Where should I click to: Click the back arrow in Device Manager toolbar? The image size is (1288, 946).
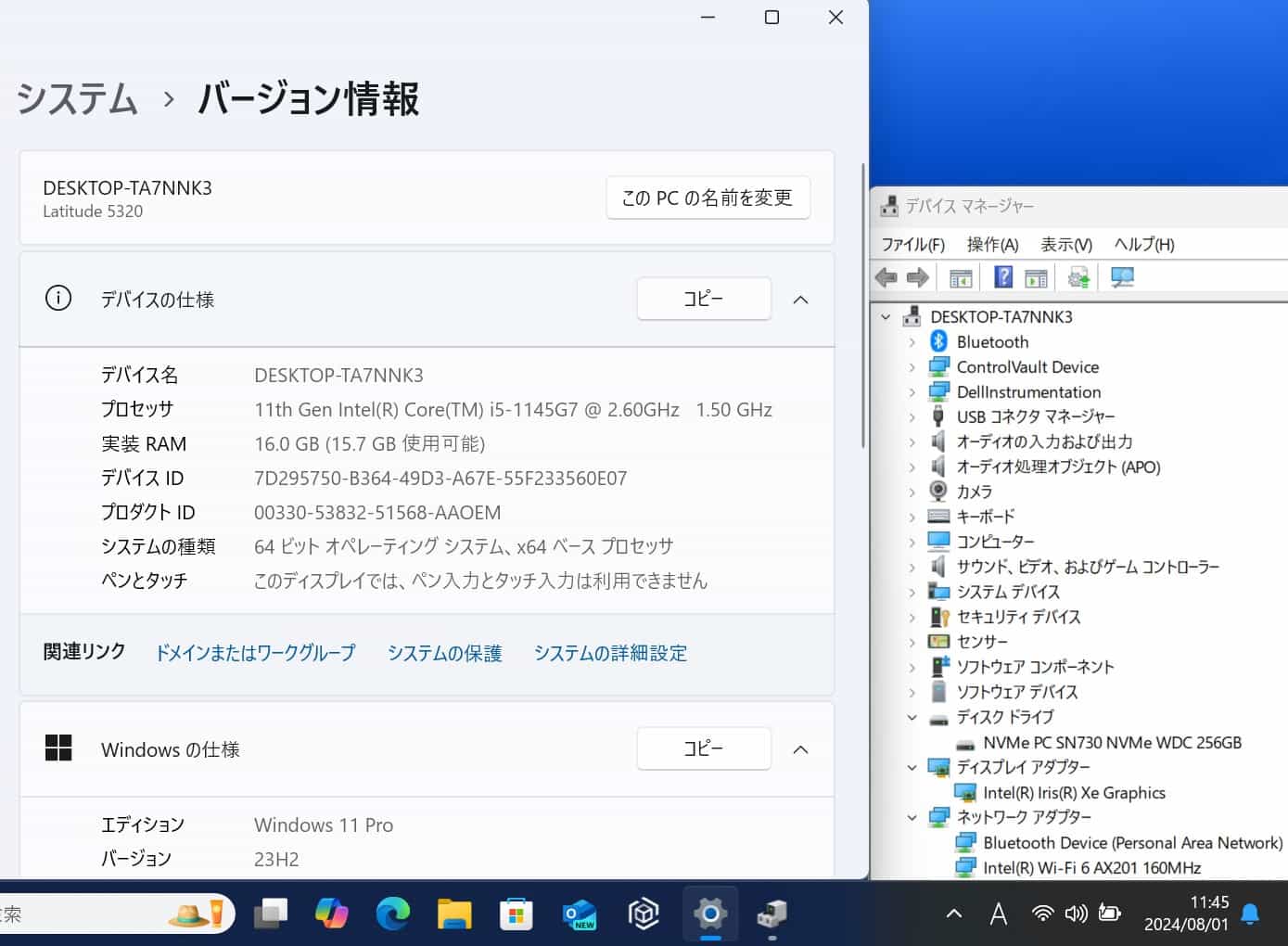coord(886,277)
